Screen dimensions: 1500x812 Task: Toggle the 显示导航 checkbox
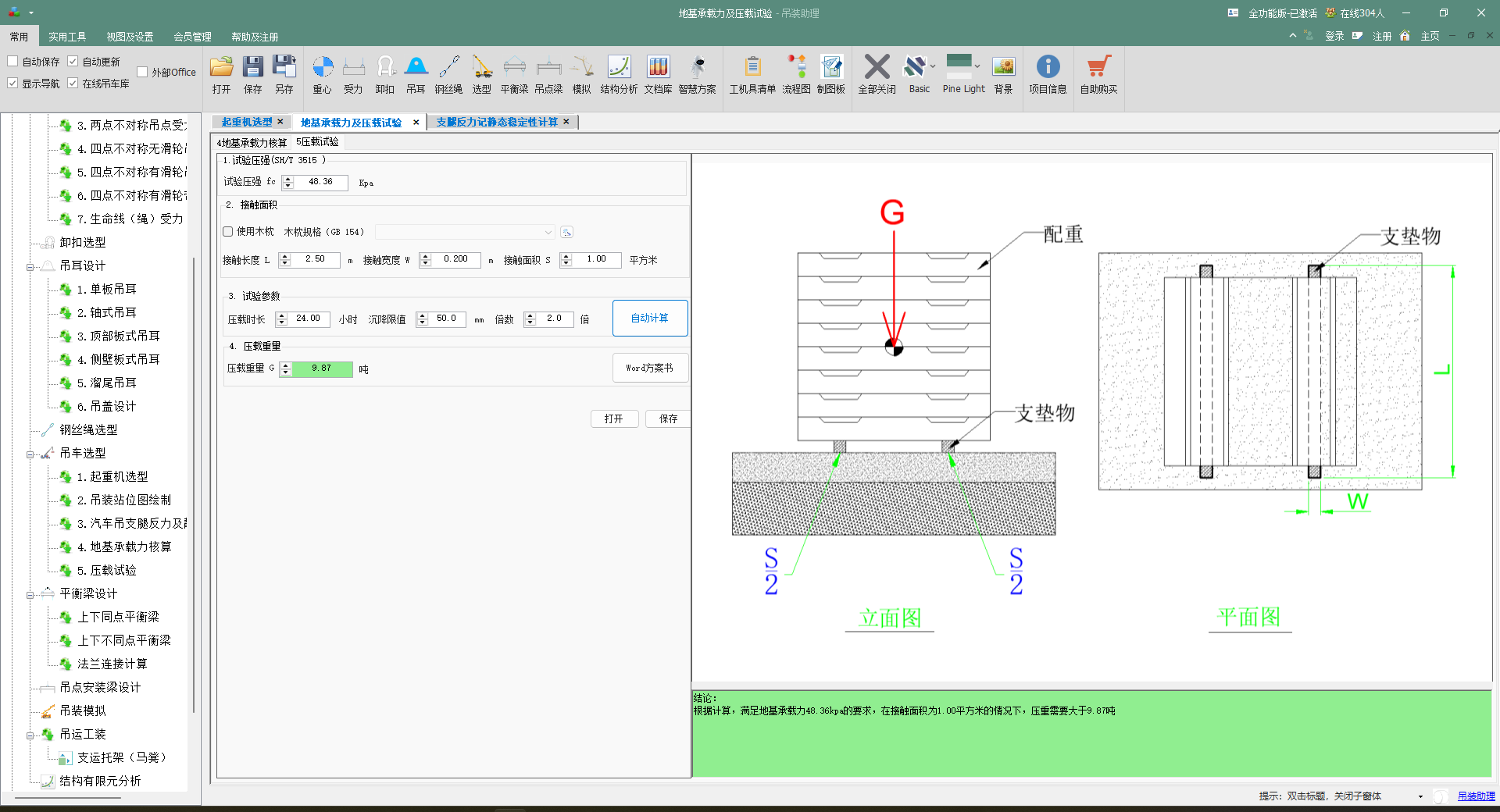tap(12, 83)
